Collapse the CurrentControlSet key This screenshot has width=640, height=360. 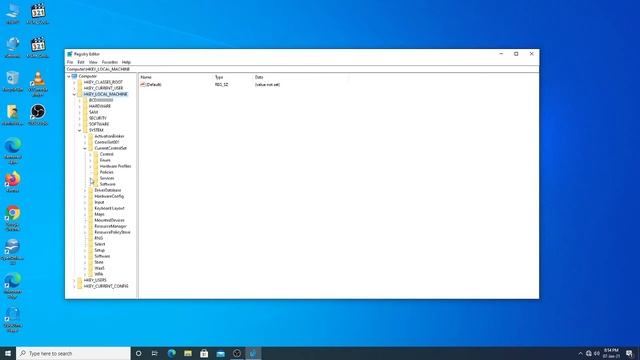coord(85,148)
